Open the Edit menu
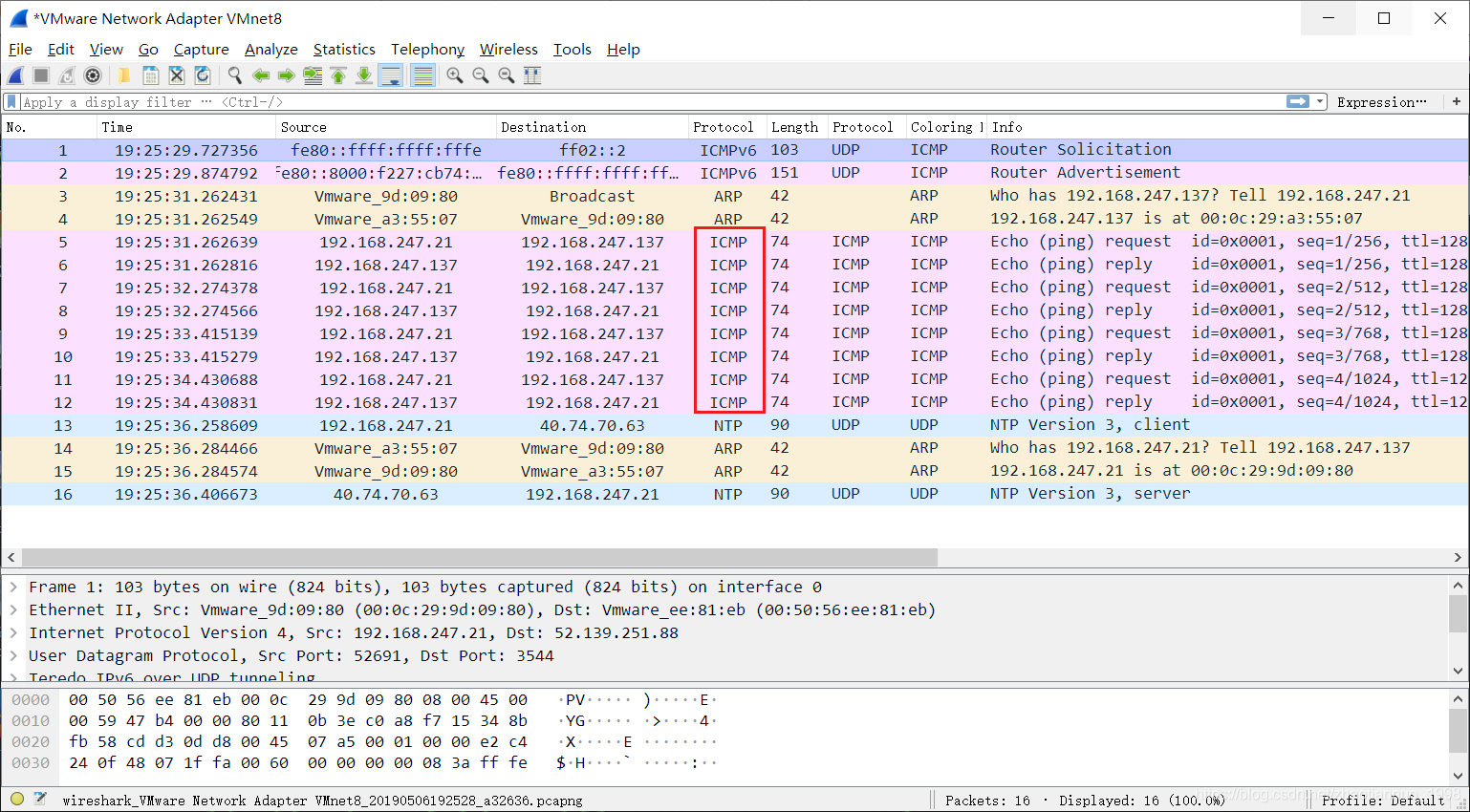1470x812 pixels. 61,50
